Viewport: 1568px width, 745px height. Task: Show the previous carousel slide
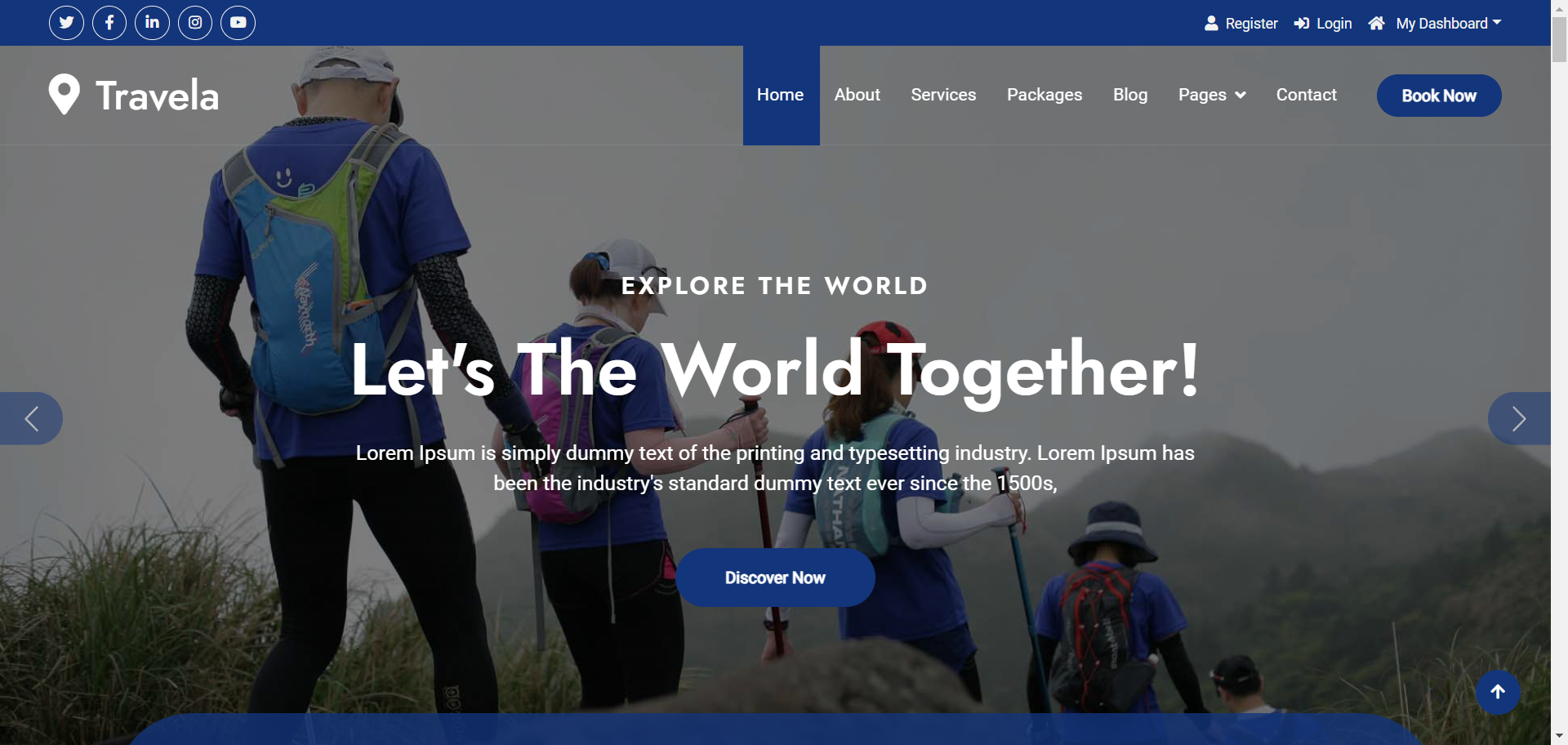pos(31,418)
